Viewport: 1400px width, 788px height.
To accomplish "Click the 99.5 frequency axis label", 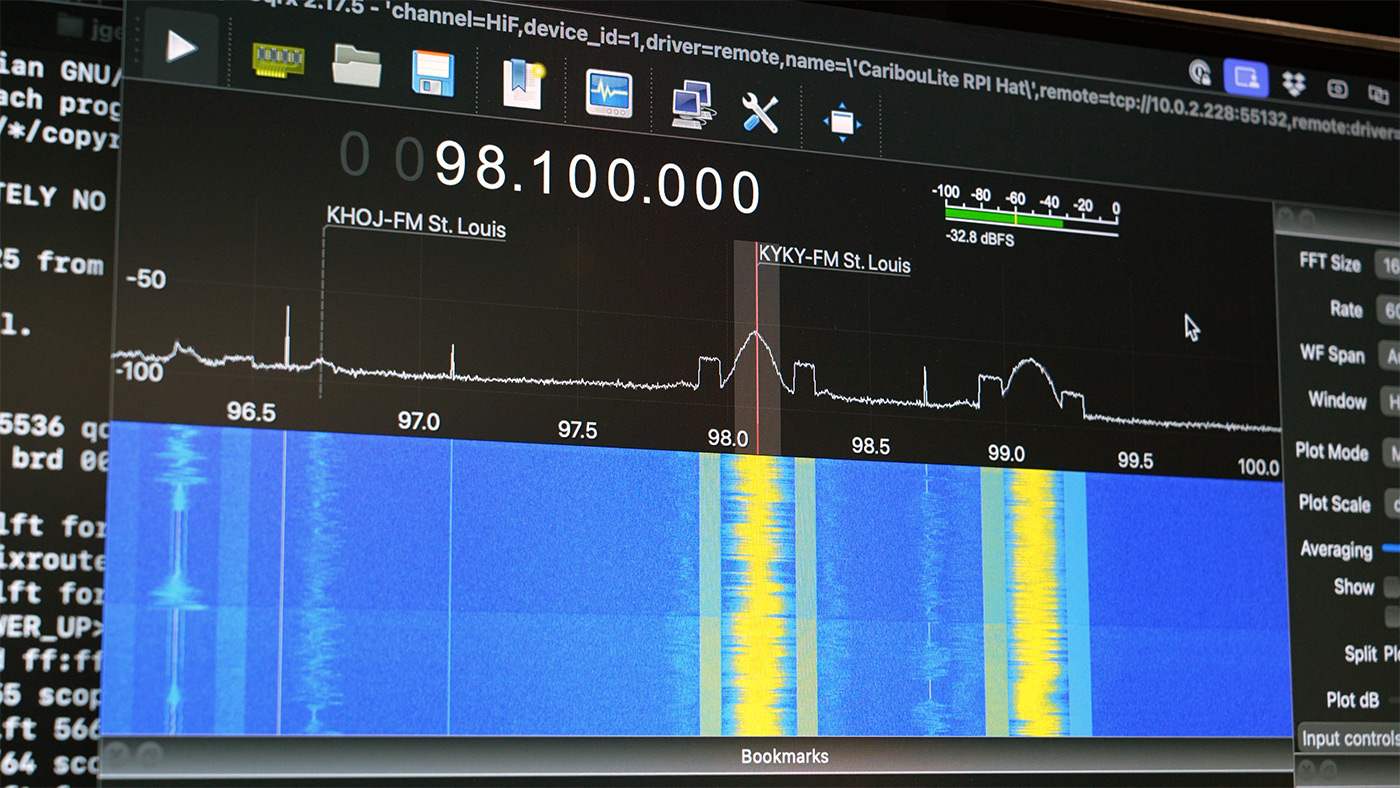I will 1135,460.
